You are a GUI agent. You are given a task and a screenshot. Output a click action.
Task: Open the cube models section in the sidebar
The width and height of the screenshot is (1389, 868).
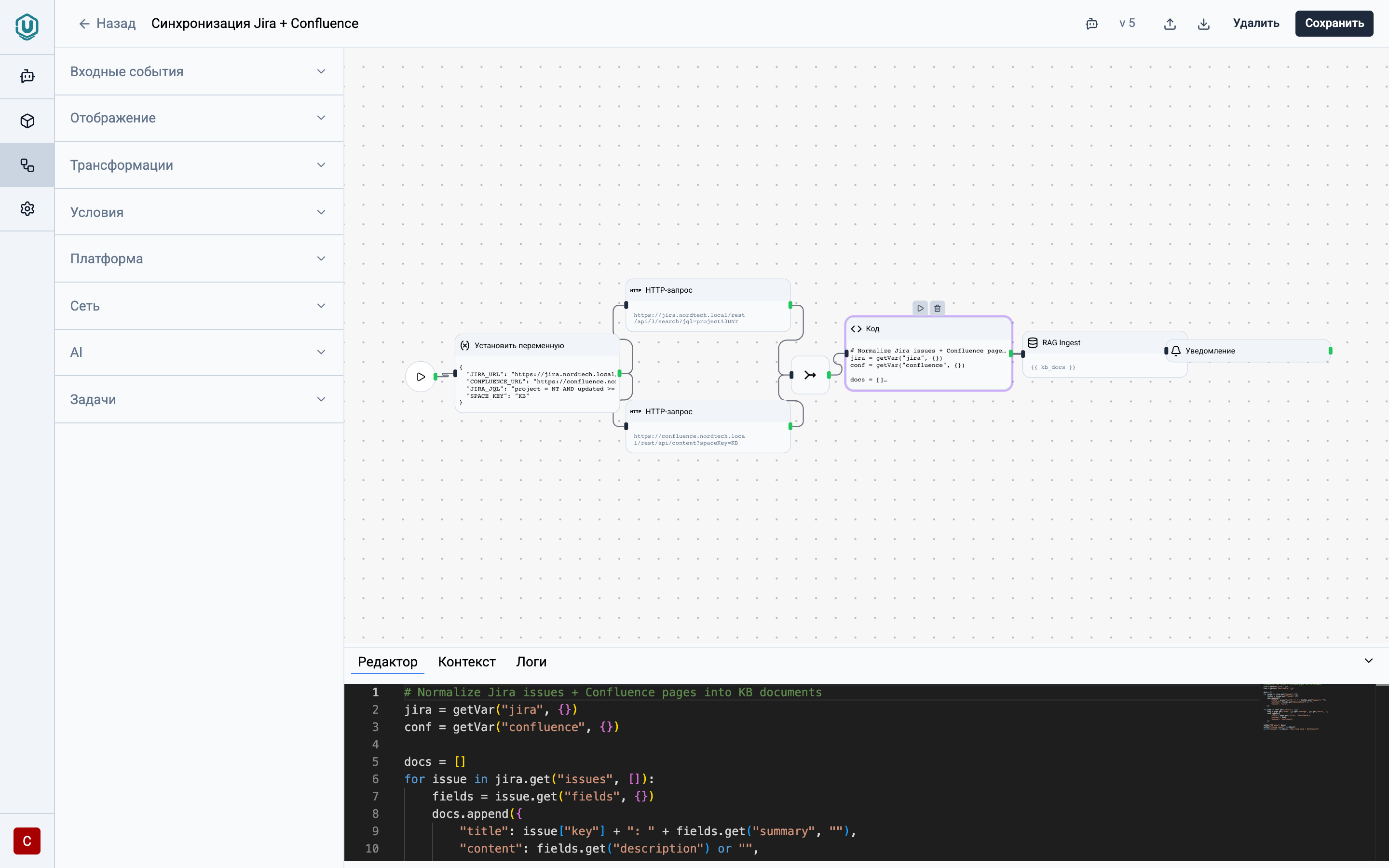[x=27, y=121]
